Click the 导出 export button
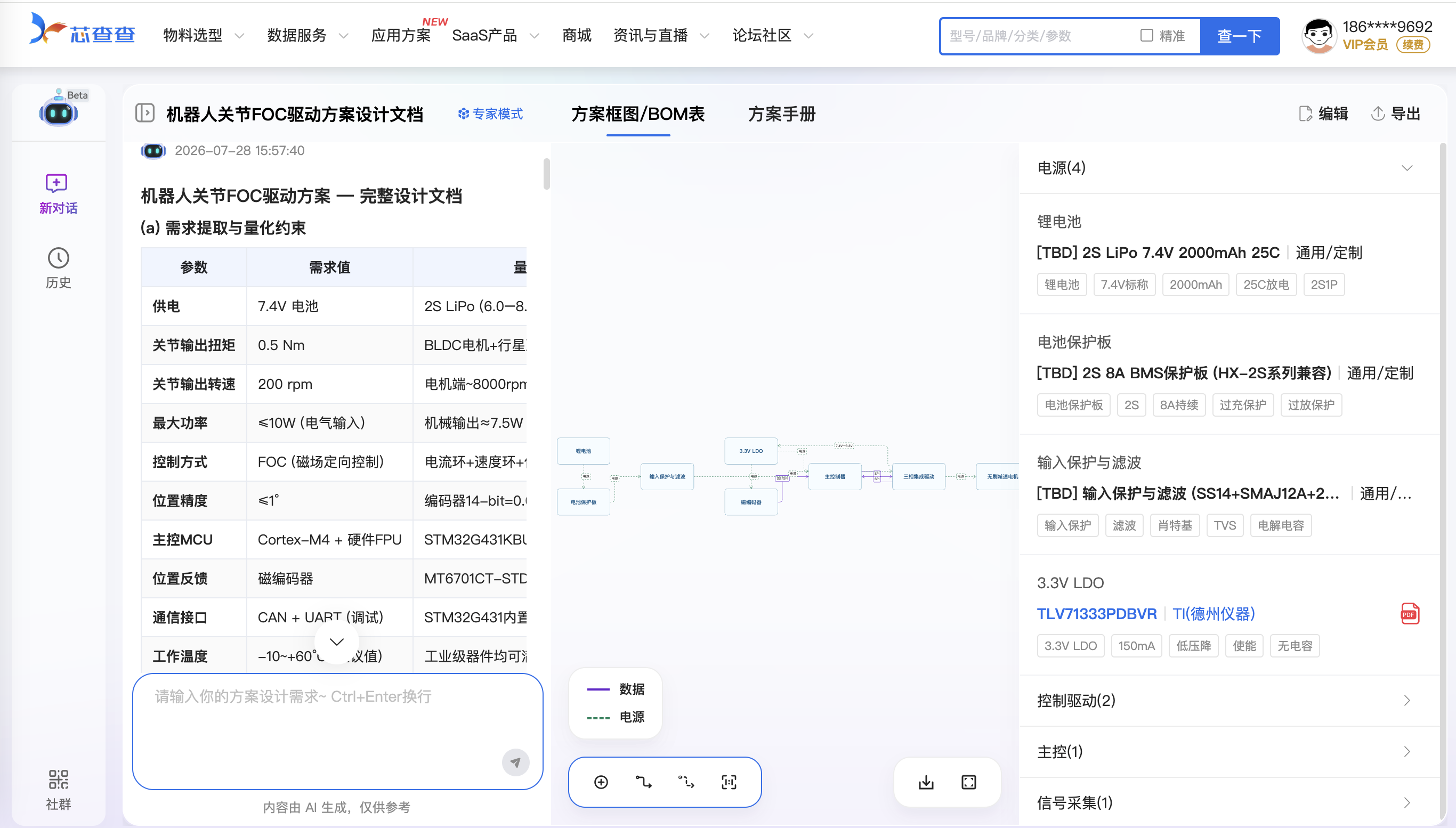The width and height of the screenshot is (1456, 828). click(1396, 113)
